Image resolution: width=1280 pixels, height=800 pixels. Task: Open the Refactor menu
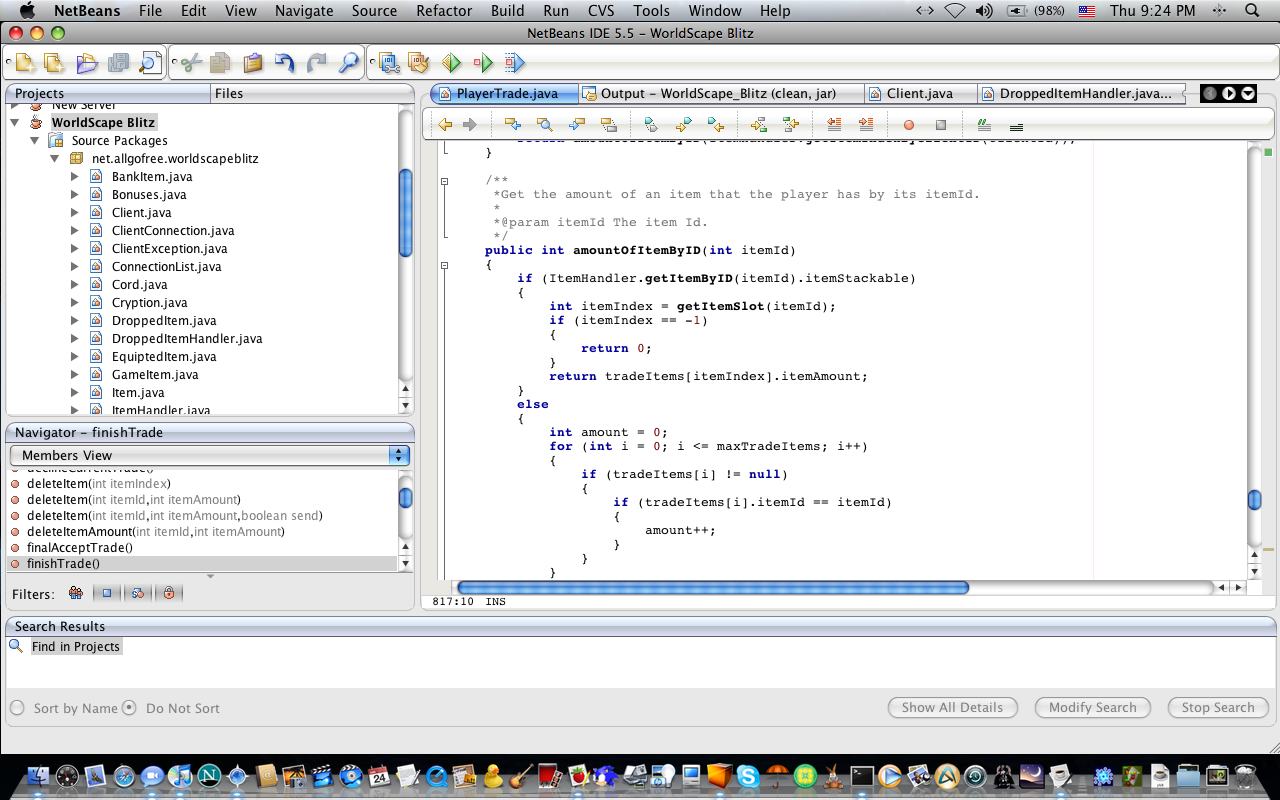pyautogui.click(x=444, y=11)
